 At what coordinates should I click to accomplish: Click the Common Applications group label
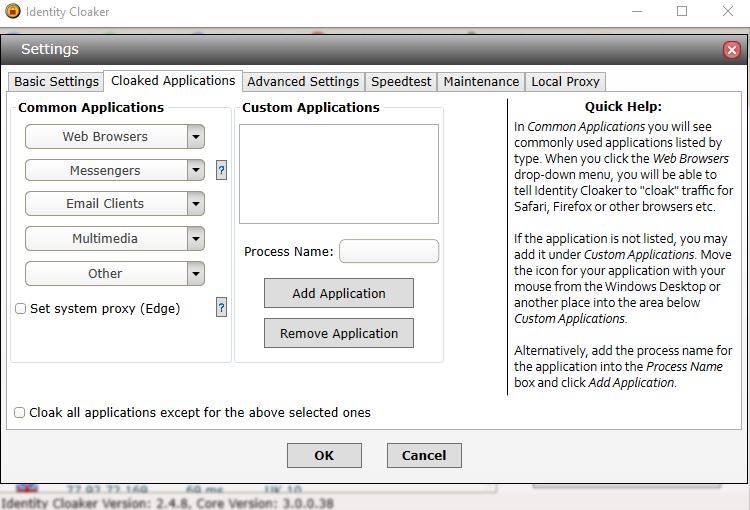91,107
